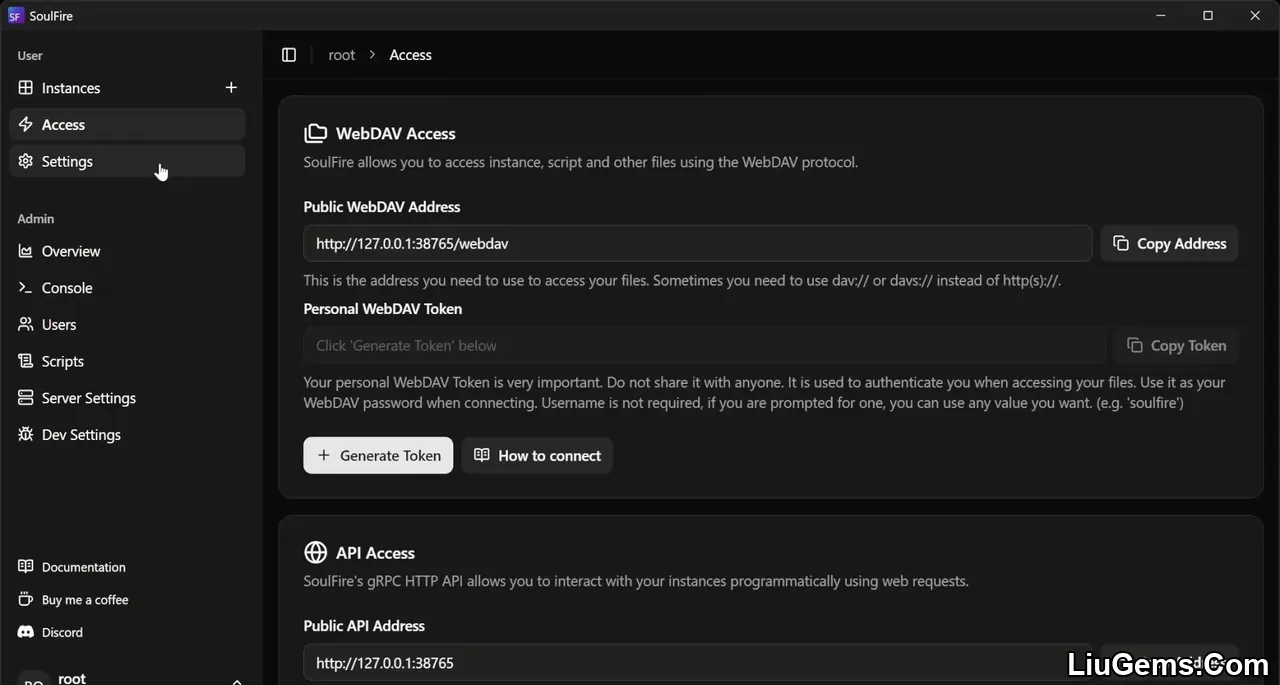1280x685 pixels.
Task: Click the root breadcrumb
Action: tap(342, 55)
